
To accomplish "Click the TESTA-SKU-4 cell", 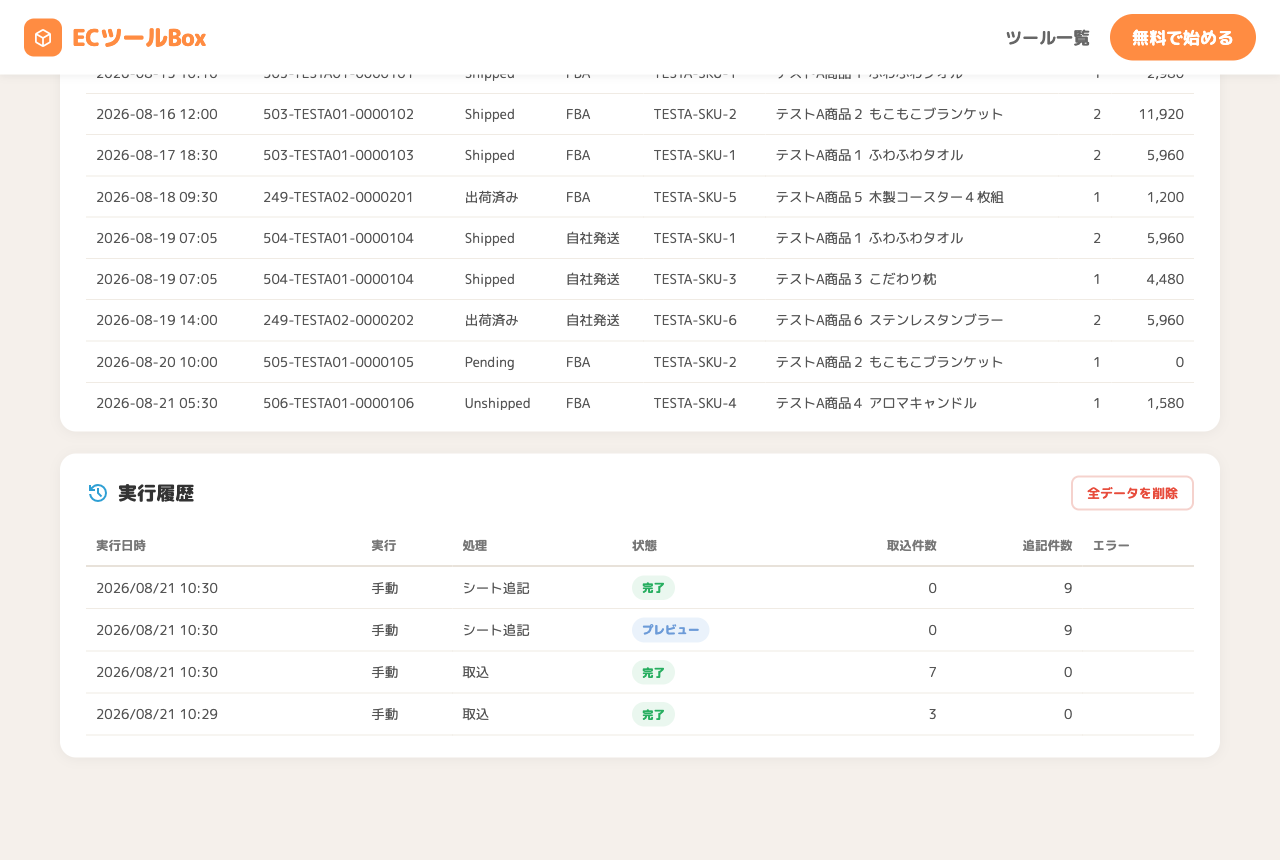I will click(695, 403).
